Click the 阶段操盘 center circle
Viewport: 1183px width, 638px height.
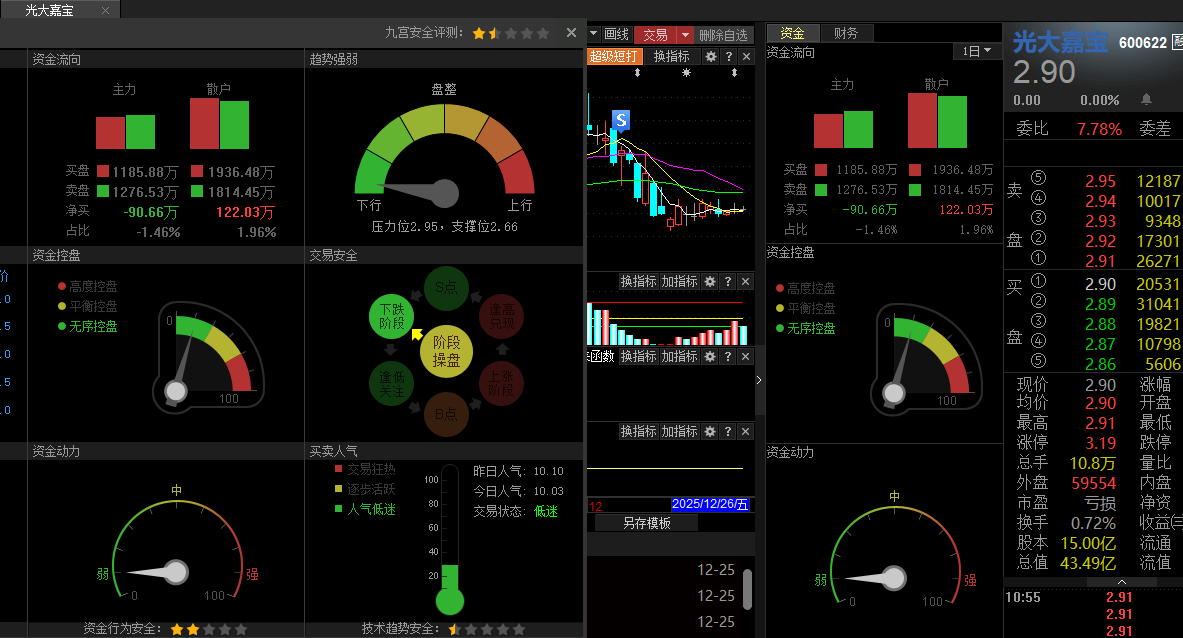click(x=446, y=351)
